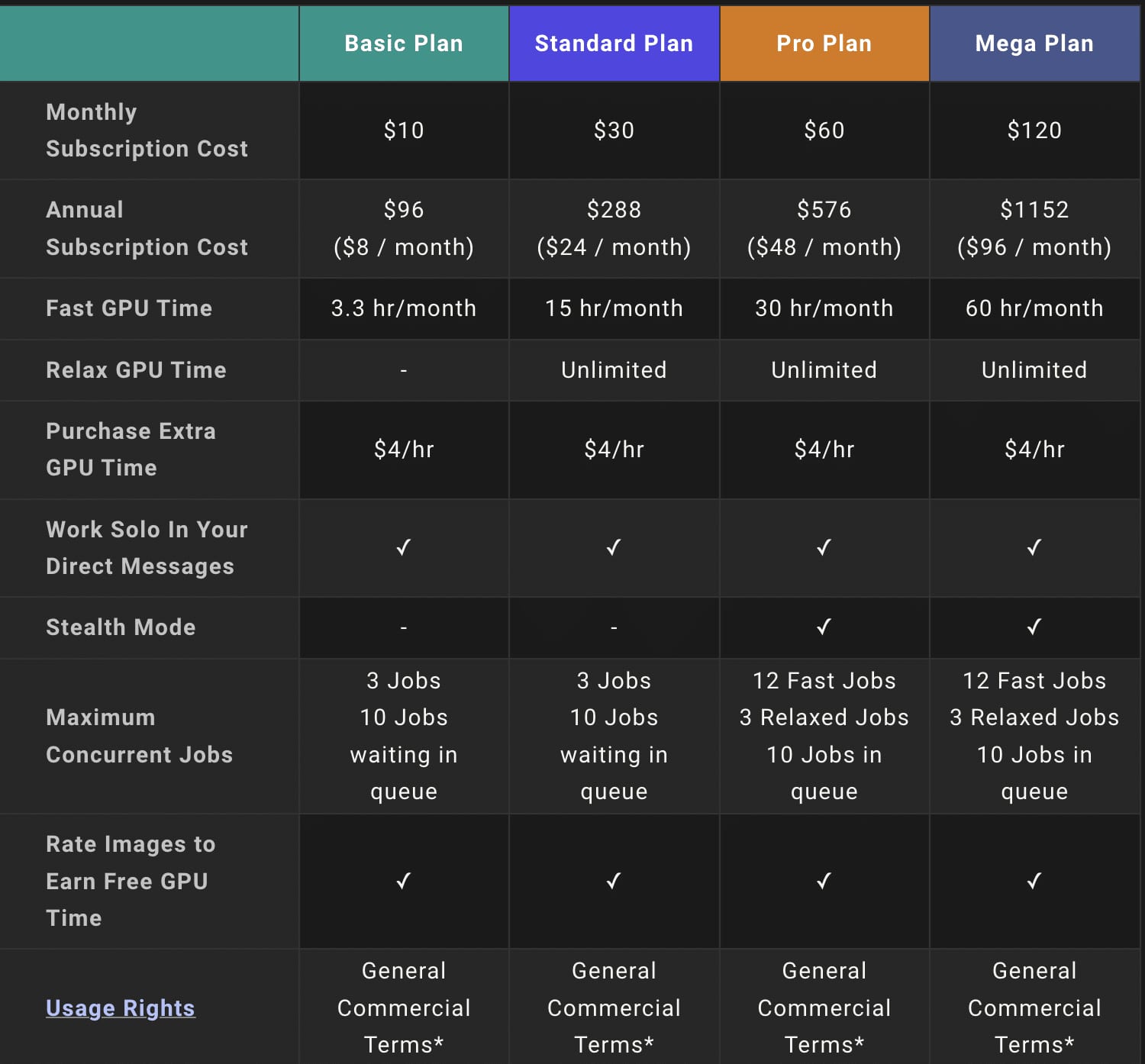Click Mega Plan 12 Fast Jobs cell

click(x=1034, y=736)
